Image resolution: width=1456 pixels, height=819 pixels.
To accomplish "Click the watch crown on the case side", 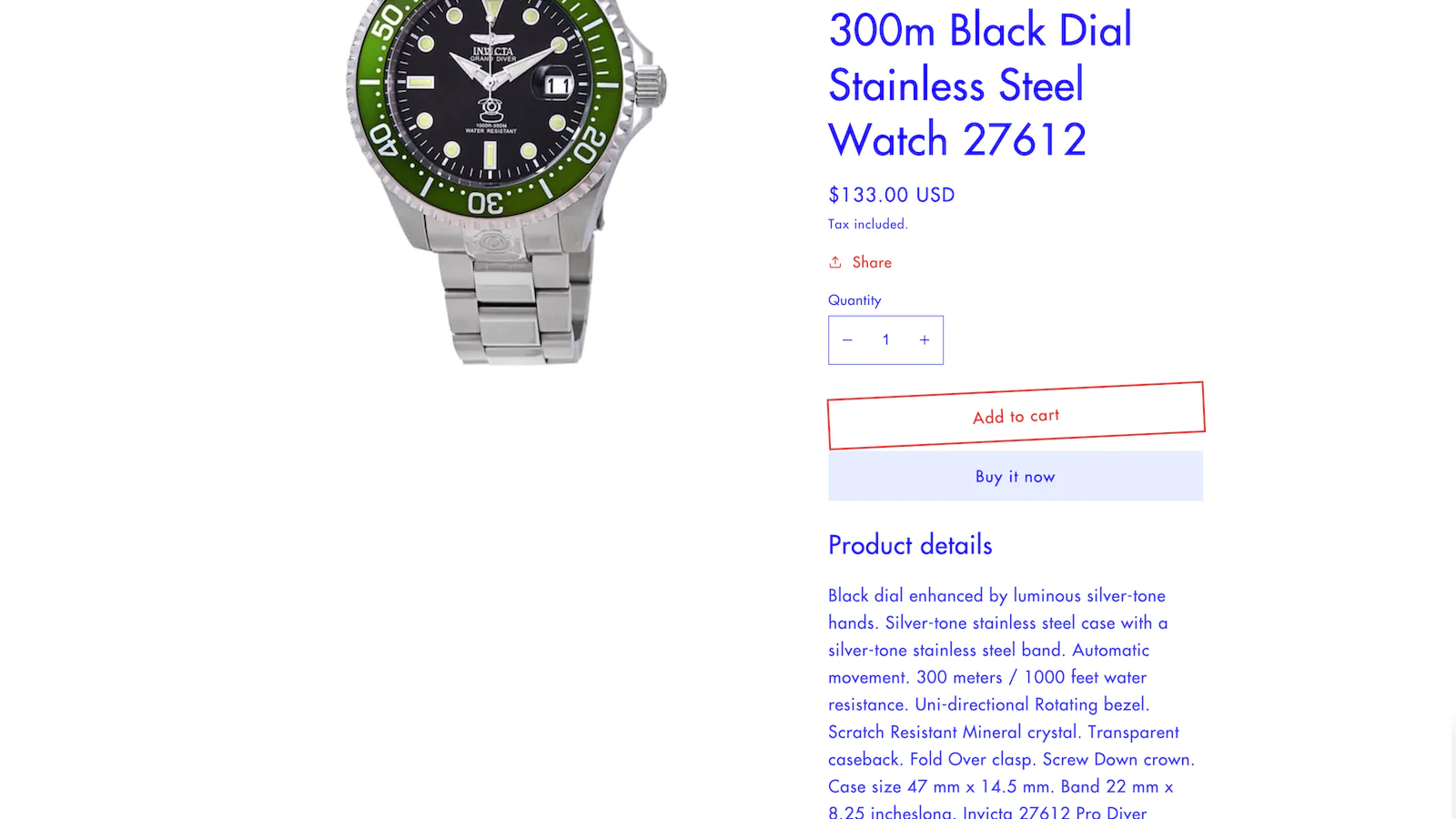I will tap(651, 85).
